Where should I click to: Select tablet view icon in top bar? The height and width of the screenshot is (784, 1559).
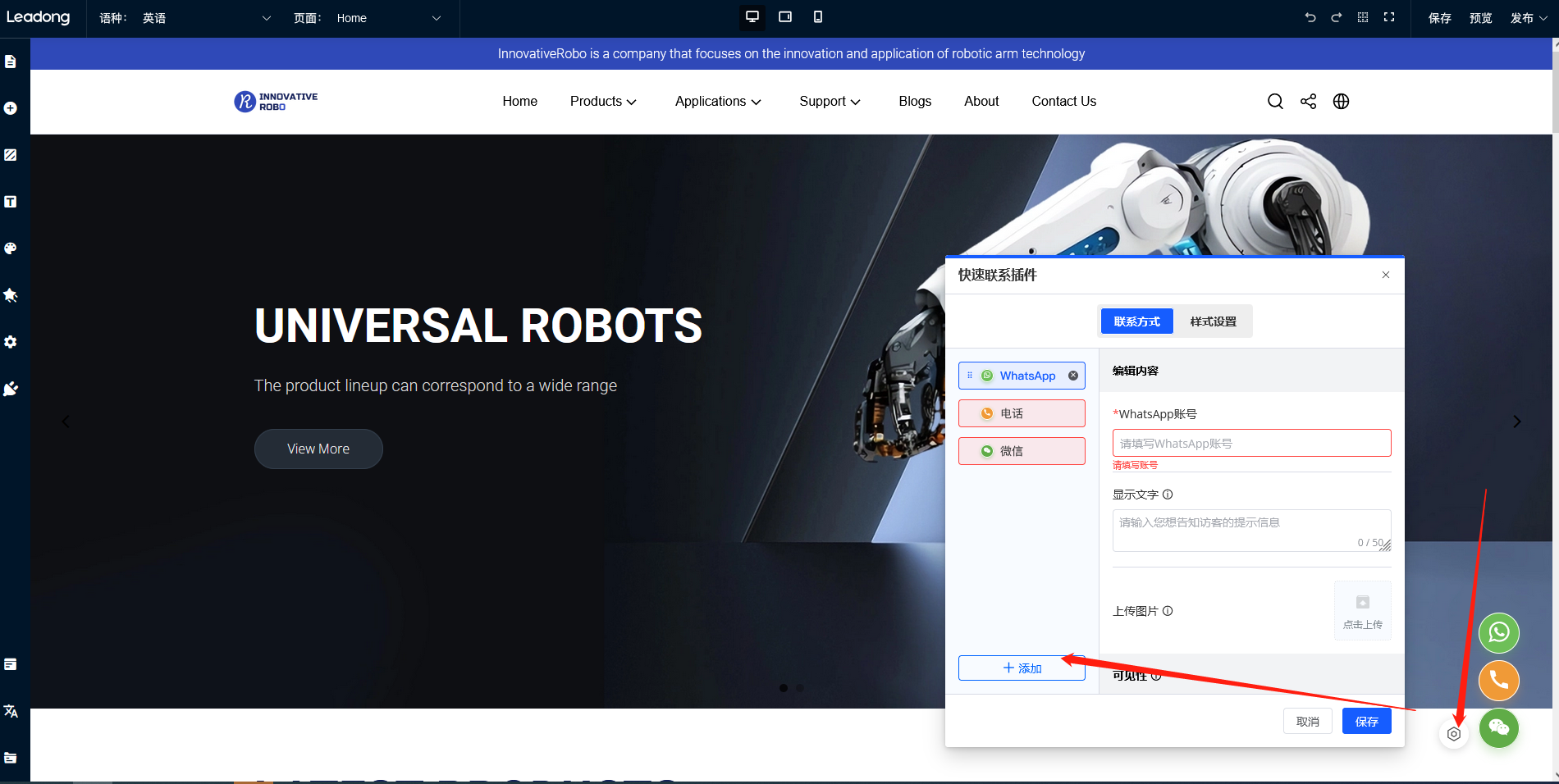point(785,17)
